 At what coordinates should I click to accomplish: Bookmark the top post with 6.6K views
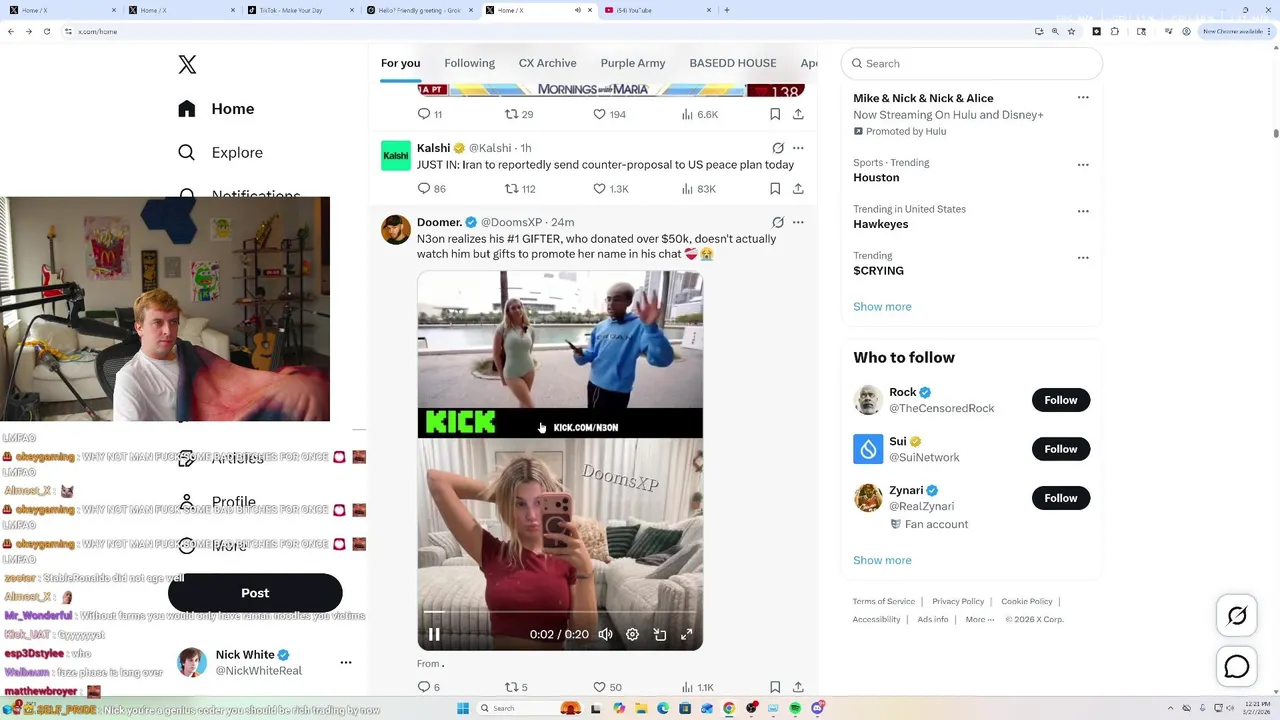point(775,115)
